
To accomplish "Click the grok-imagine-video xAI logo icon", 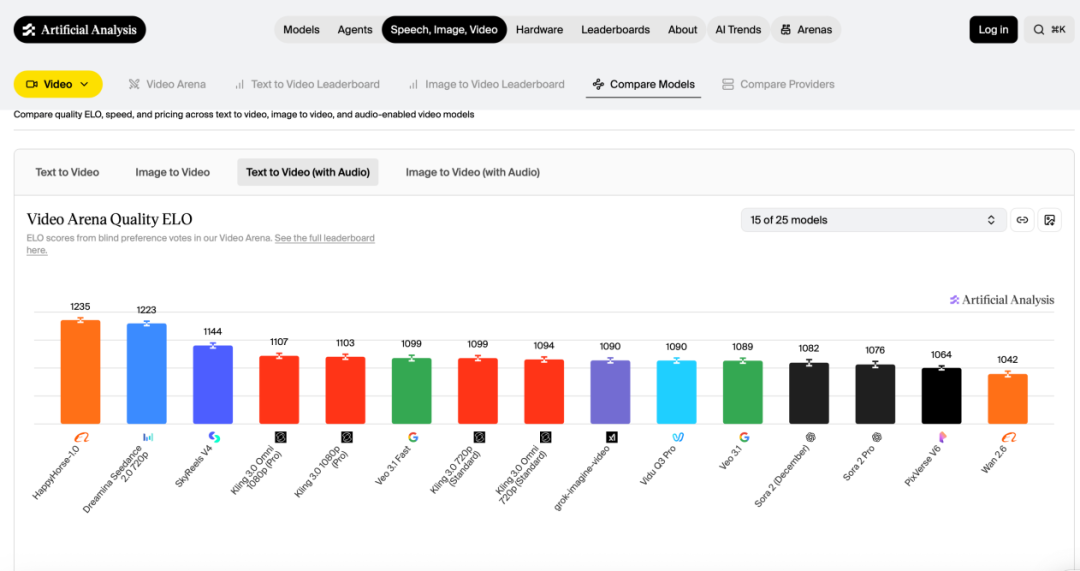I will (x=611, y=437).
